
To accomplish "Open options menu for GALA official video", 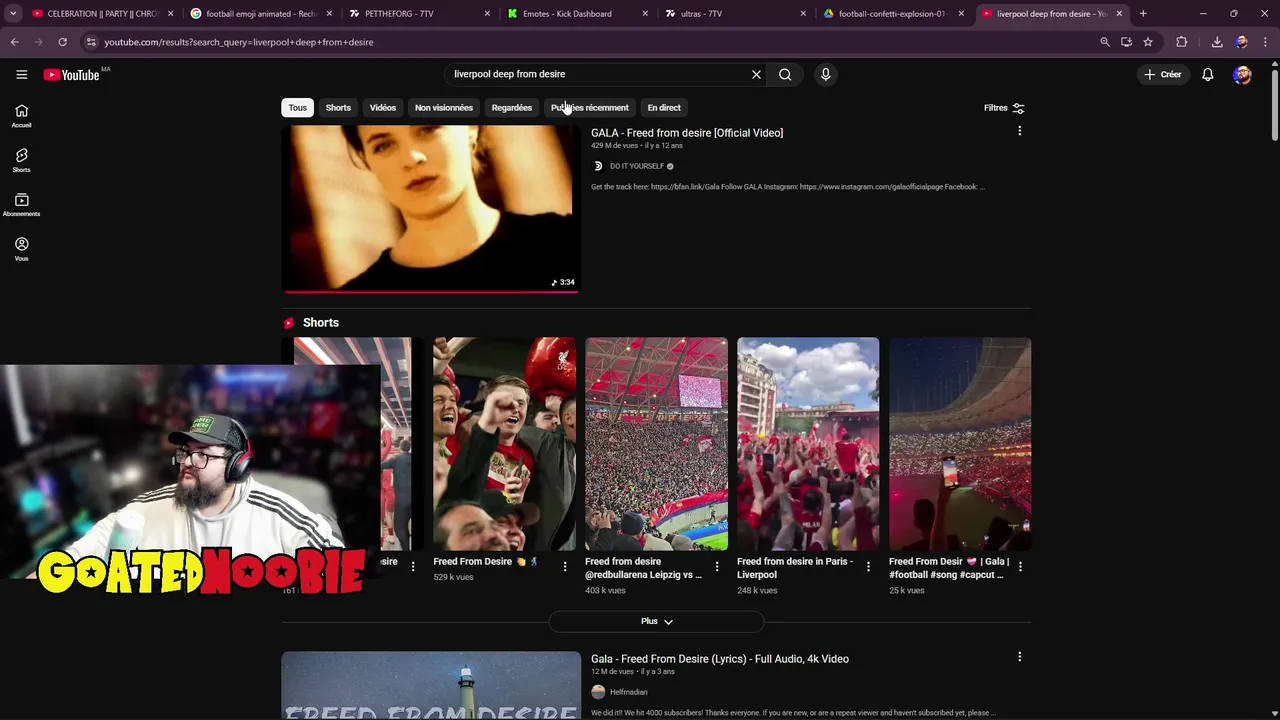I will pos(1019,131).
